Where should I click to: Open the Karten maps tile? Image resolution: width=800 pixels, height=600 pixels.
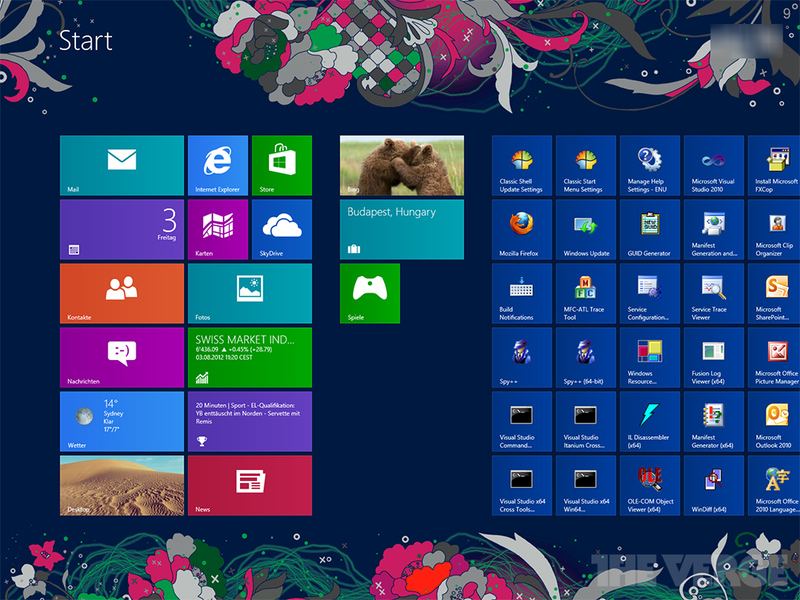[x=218, y=230]
